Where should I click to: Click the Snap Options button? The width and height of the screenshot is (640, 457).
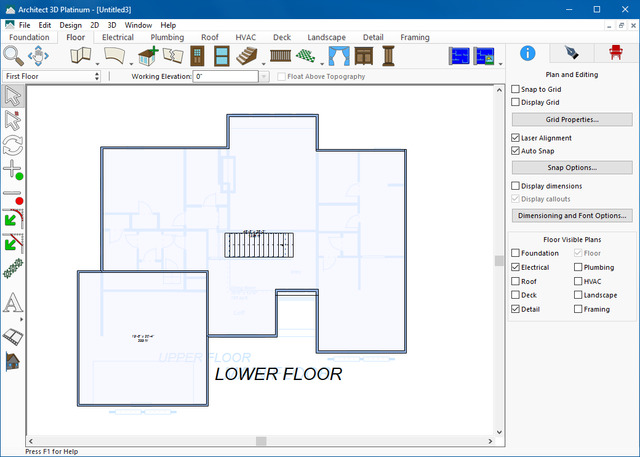tap(572, 167)
